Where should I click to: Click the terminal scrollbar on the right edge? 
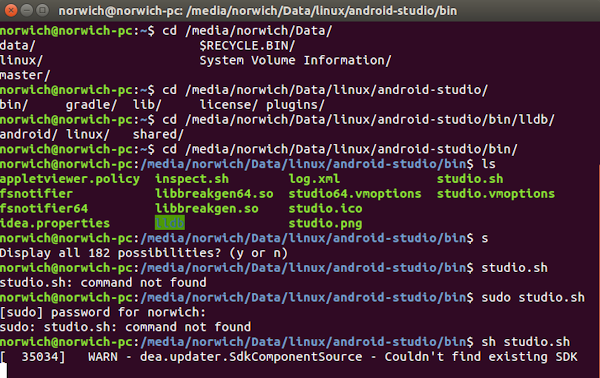tap(598, 272)
